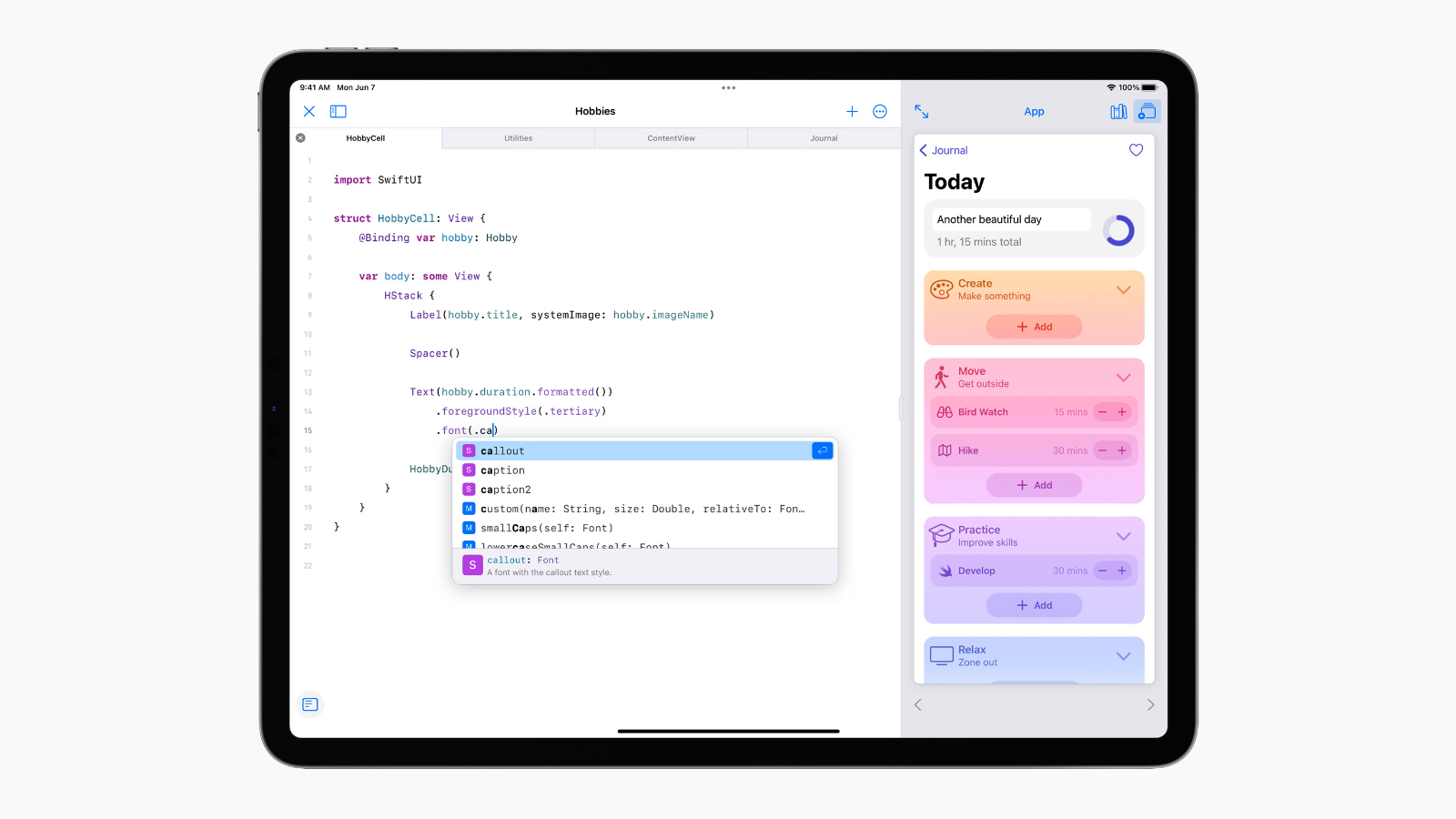The height and width of the screenshot is (819, 1456).
Task: Increase Bird Watch minutes with plus stepper
Action: pyautogui.click(x=1122, y=411)
